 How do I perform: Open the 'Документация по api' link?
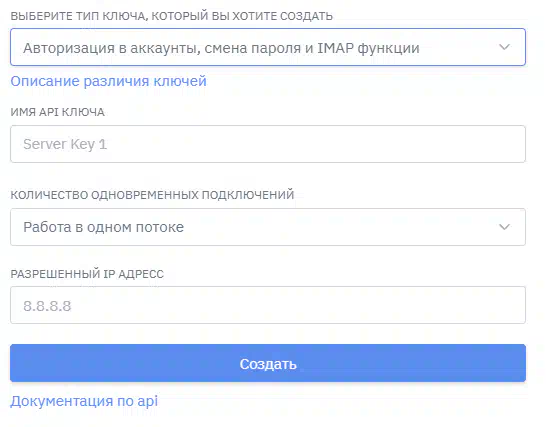pyautogui.click(x=84, y=401)
